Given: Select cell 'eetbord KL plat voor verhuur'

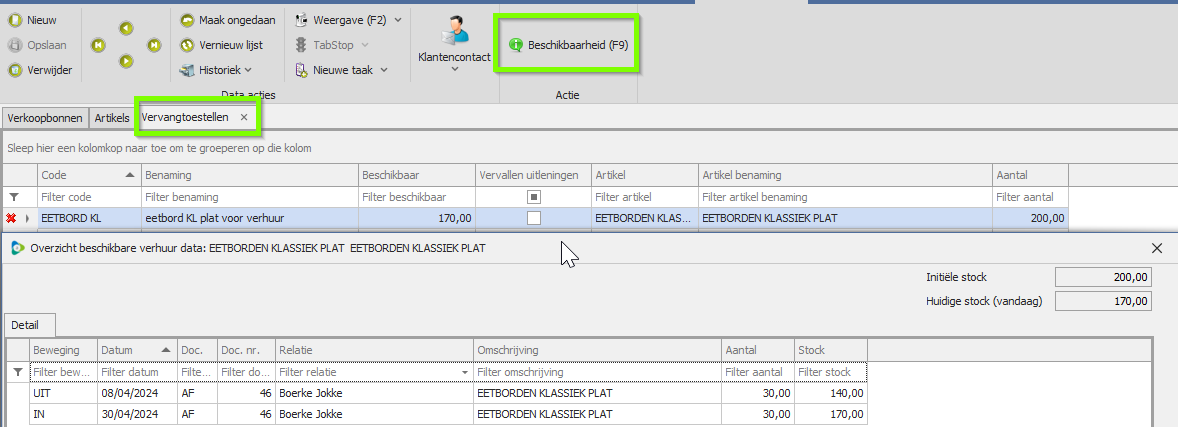Looking at the screenshot, I should click(x=250, y=218).
